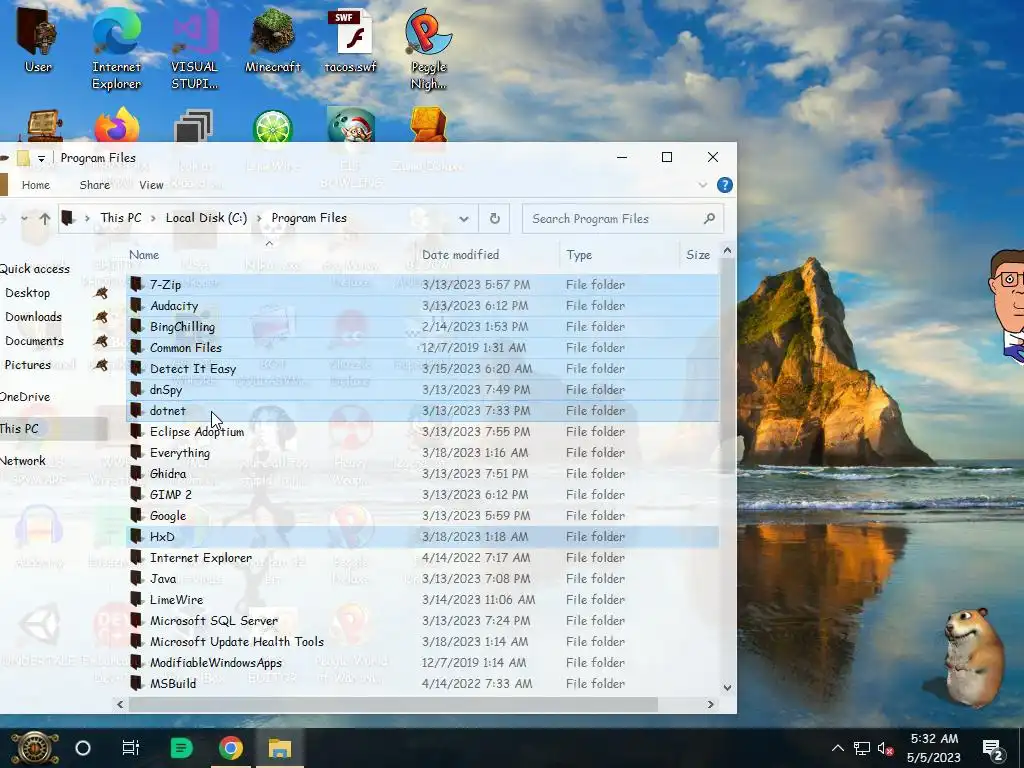Launch Peggle Nights desktop shortcut
The image size is (1024, 768).
click(428, 47)
